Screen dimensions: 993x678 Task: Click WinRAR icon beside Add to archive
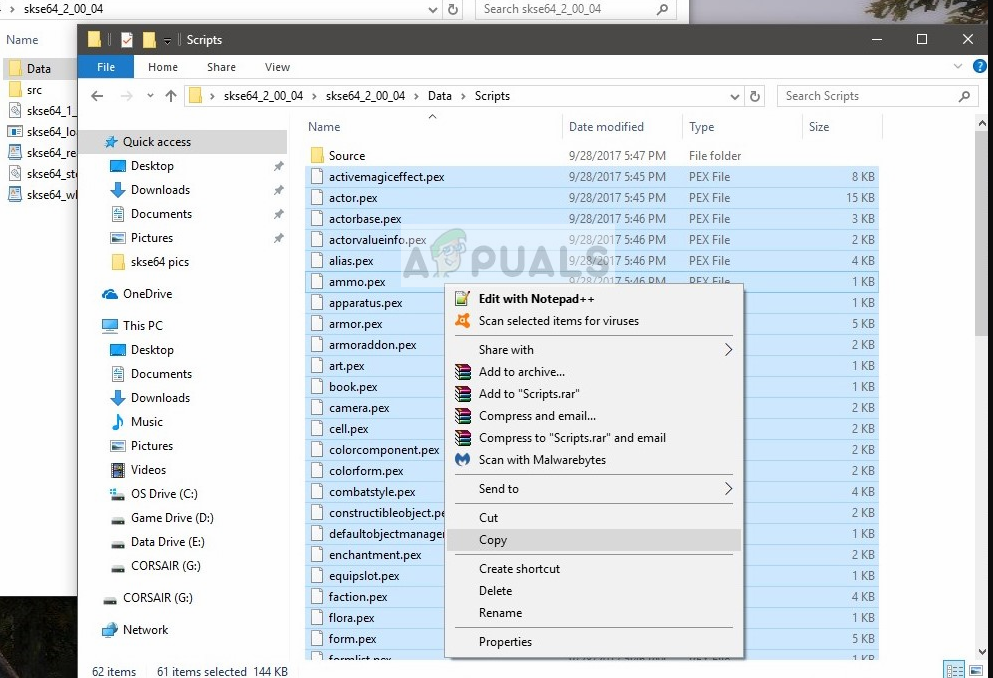[x=463, y=372]
